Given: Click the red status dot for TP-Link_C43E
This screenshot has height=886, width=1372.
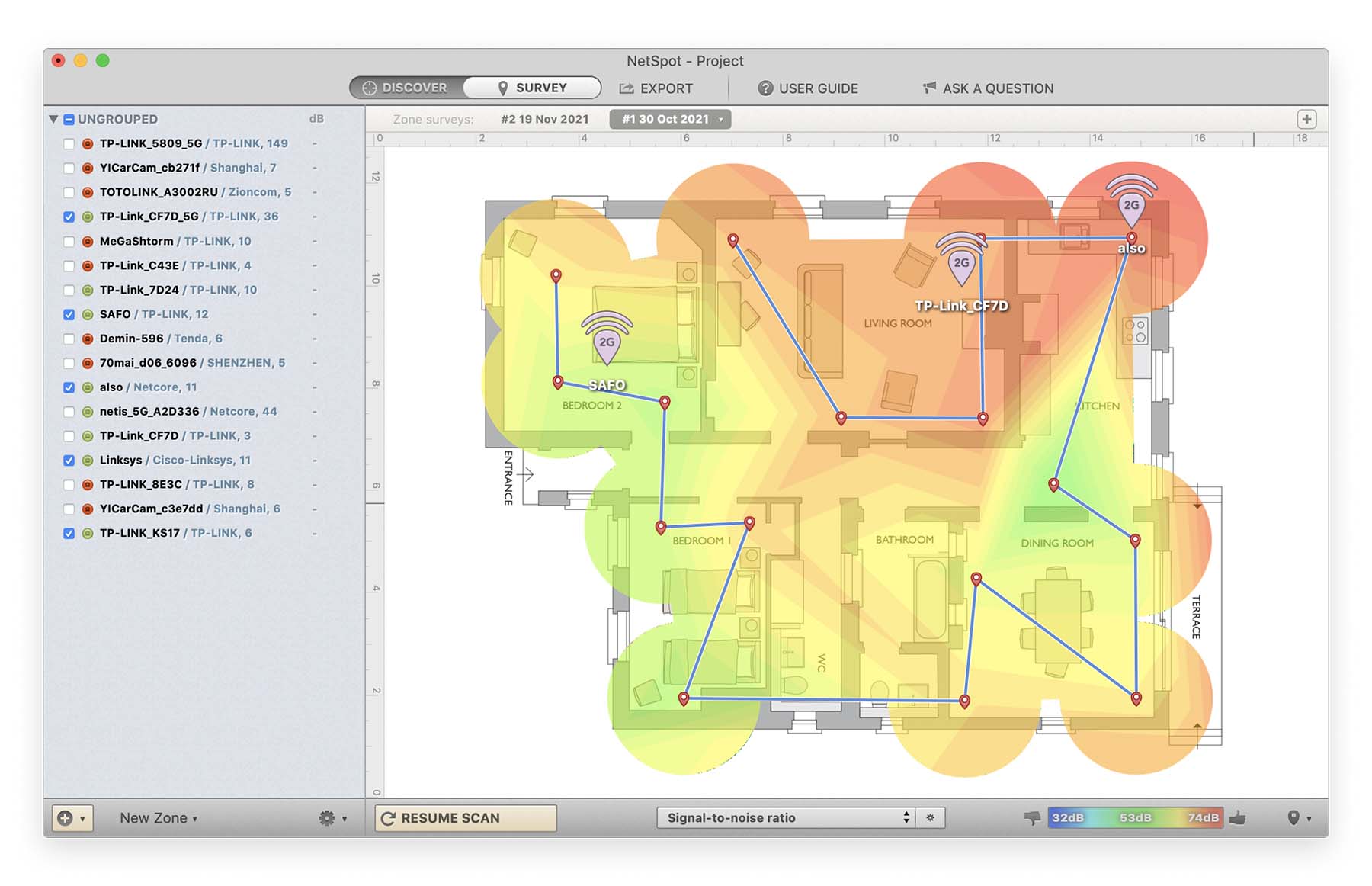Looking at the screenshot, I should 88,265.
